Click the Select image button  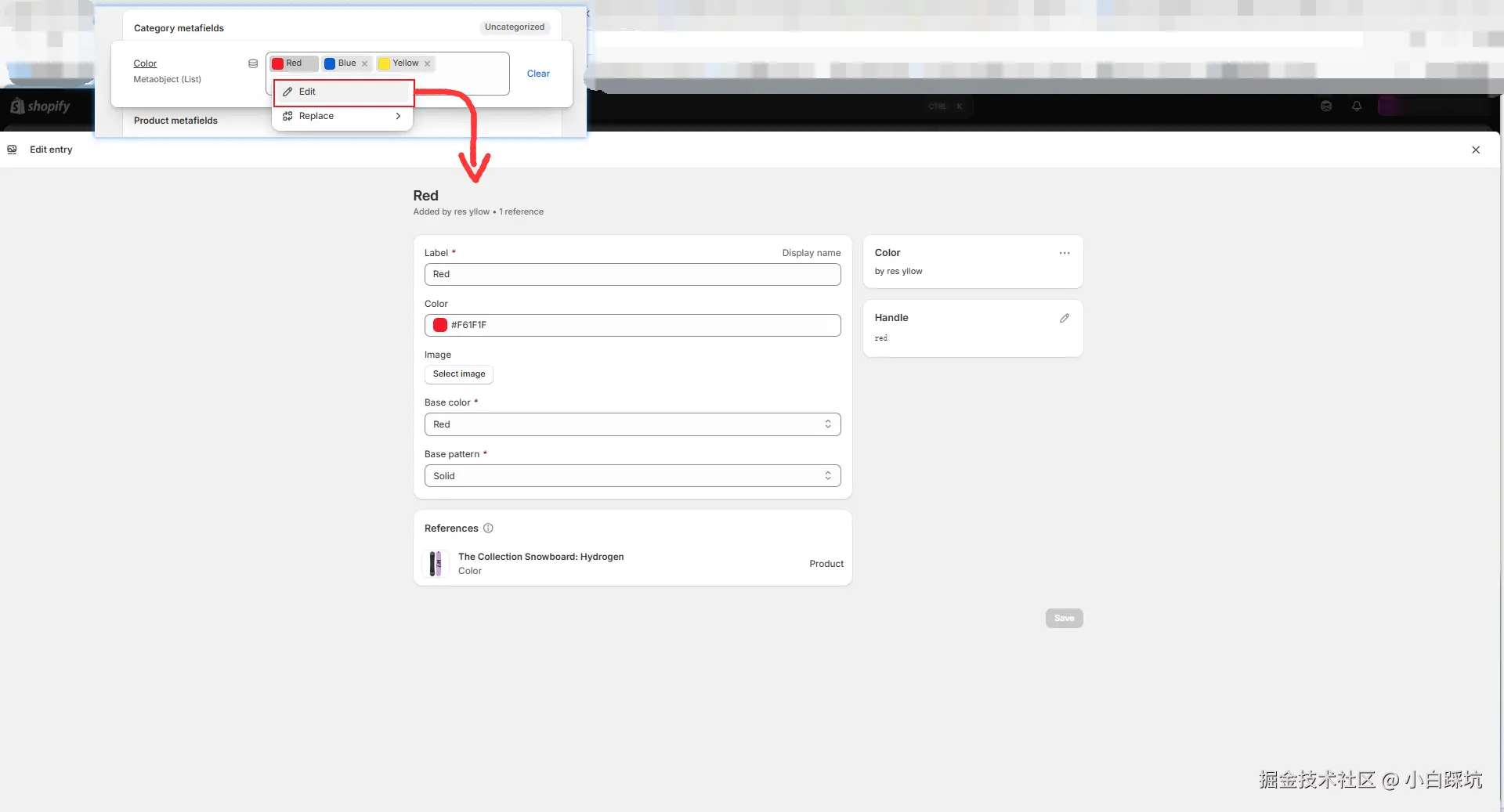click(x=459, y=374)
